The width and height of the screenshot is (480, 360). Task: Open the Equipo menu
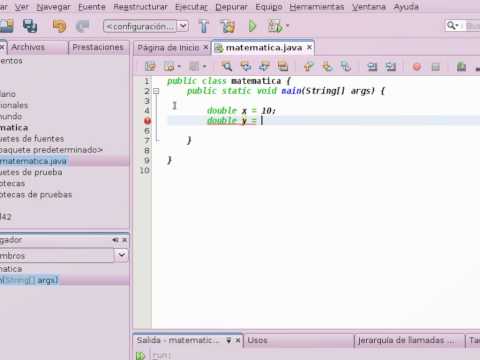point(269,7)
